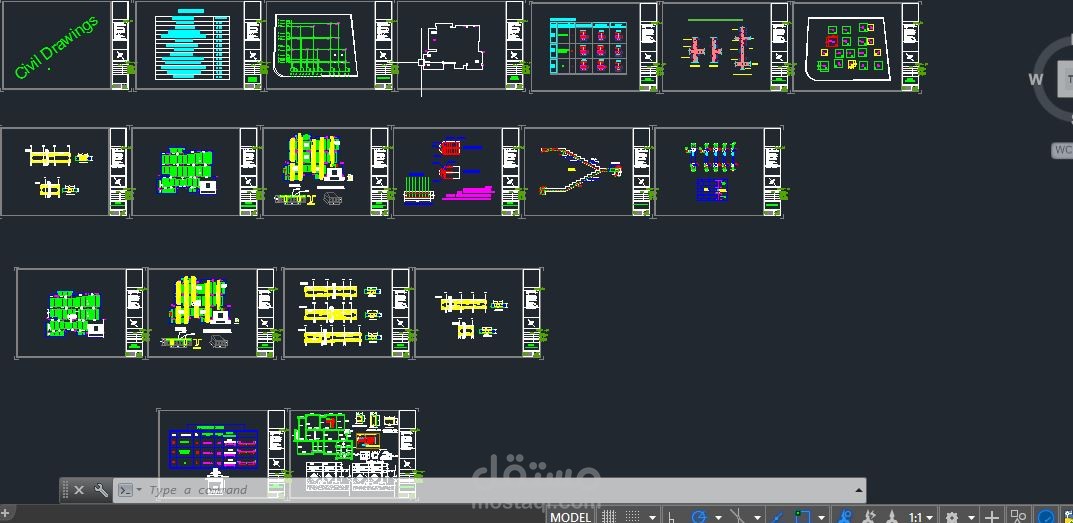Close the command line window
Image resolution: width=1073 pixels, height=523 pixels.
coord(79,490)
